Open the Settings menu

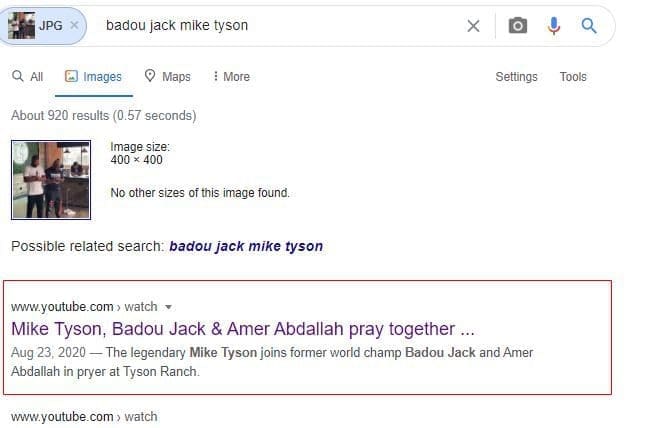516,77
